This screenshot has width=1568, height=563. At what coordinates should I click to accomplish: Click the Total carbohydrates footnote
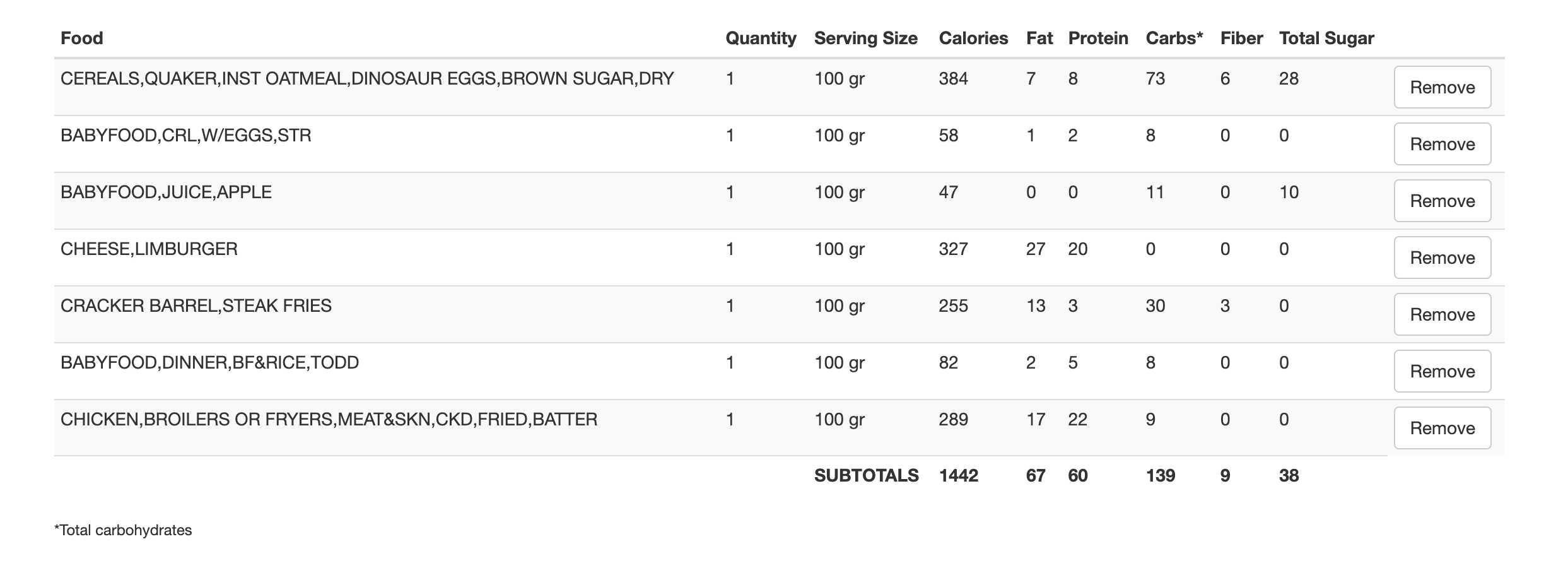[x=124, y=530]
